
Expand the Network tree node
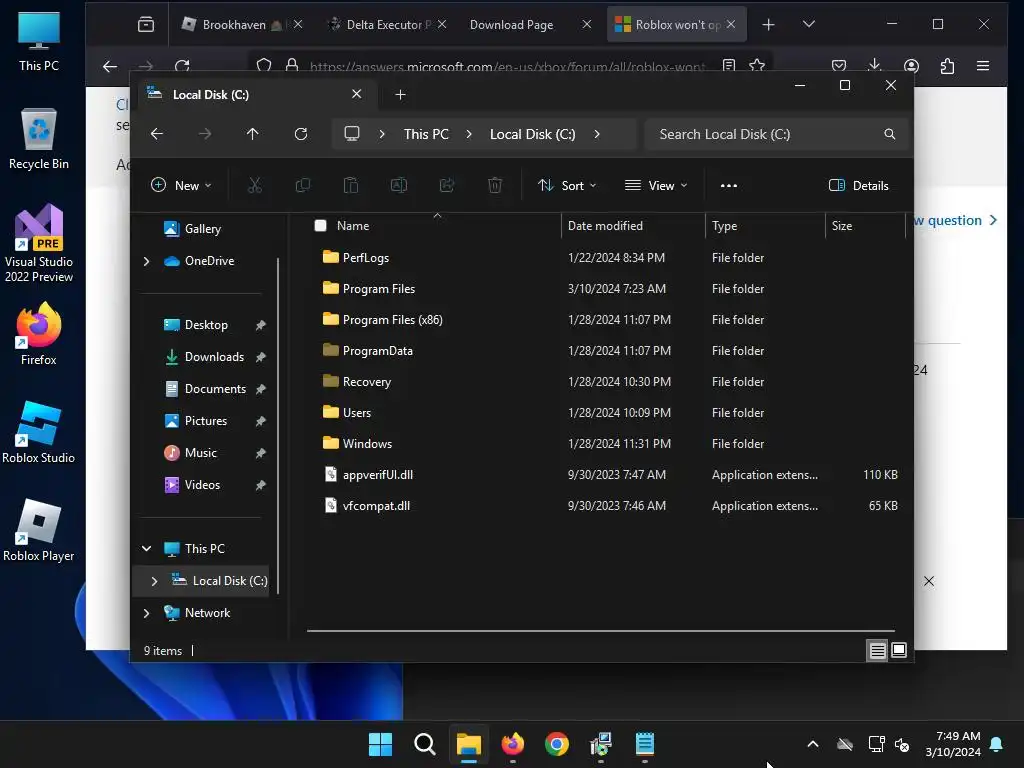pos(146,613)
